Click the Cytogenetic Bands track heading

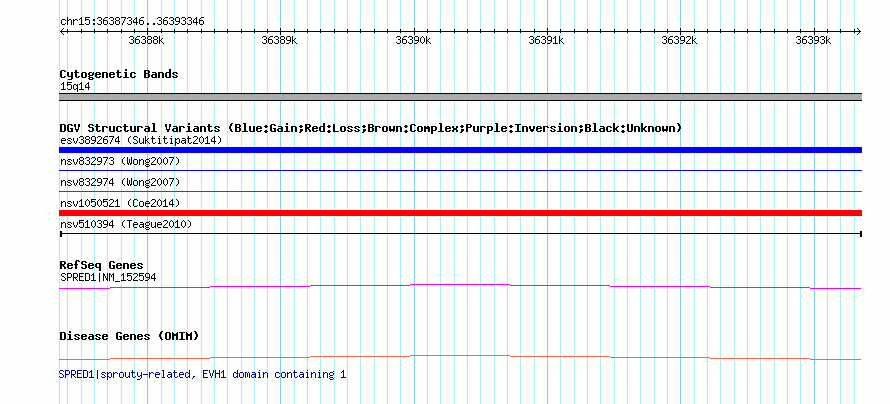click(x=119, y=74)
